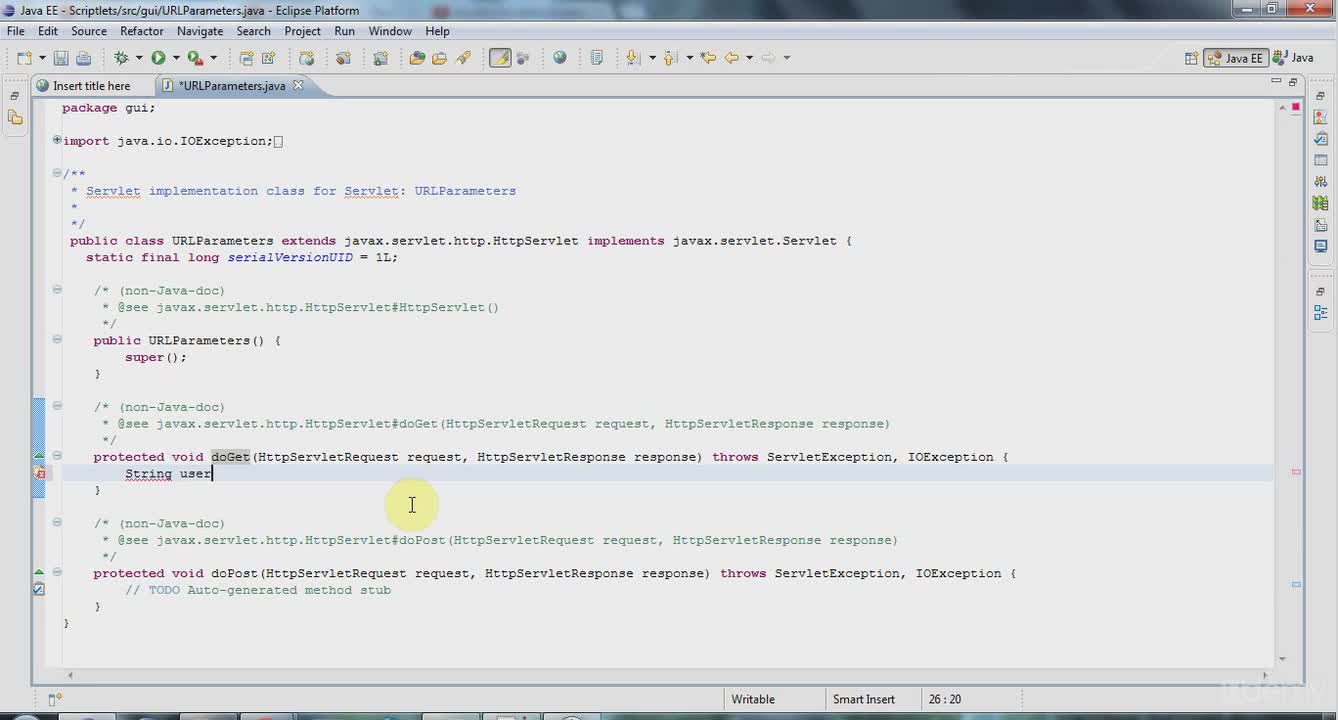Collapse the doPost method body

click(x=57, y=573)
